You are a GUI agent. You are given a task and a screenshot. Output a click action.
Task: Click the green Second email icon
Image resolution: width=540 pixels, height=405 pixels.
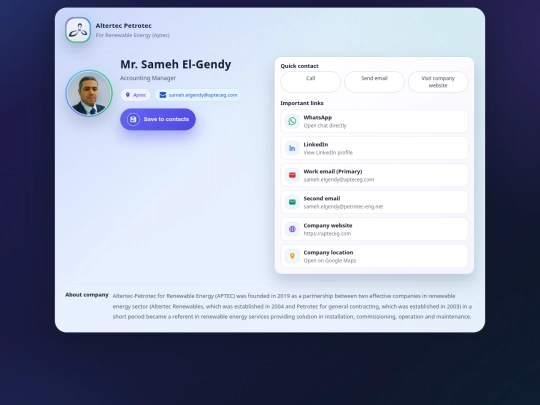tap(292, 202)
